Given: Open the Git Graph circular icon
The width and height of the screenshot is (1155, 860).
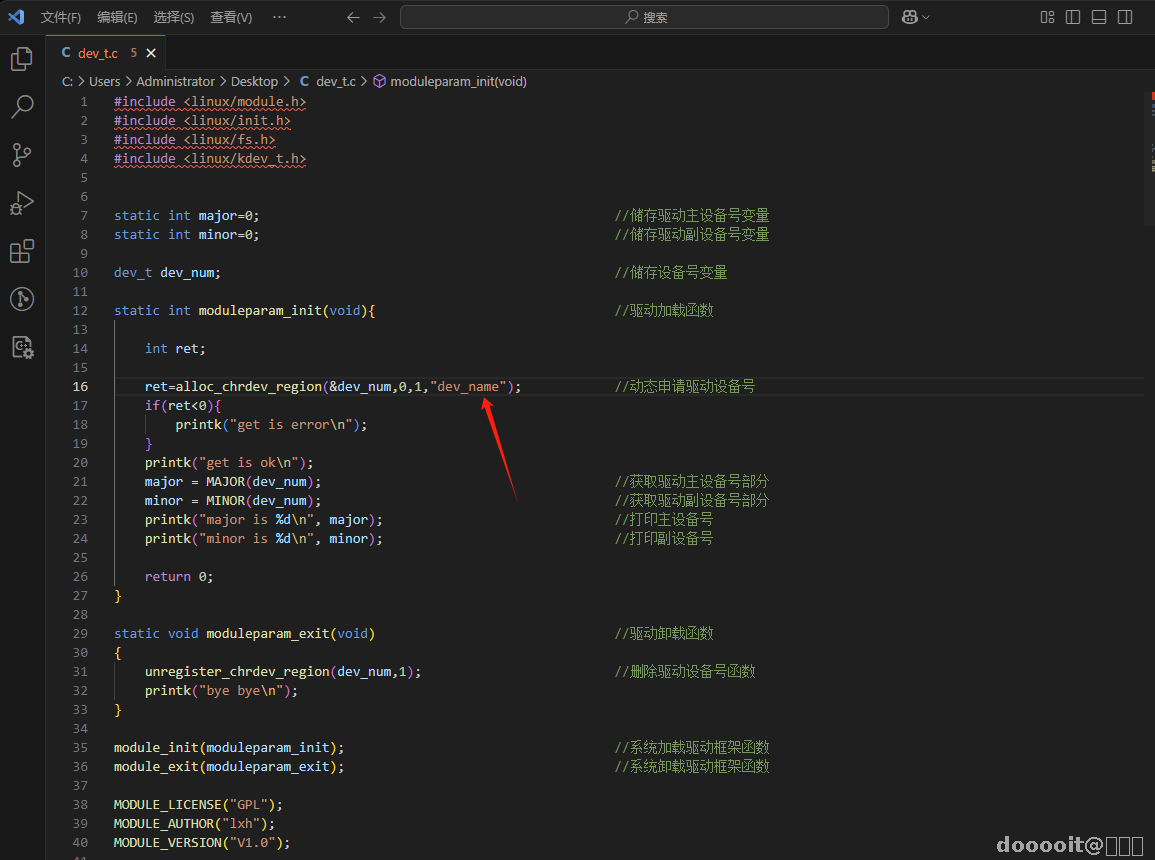Looking at the screenshot, I should [x=22, y=299].
